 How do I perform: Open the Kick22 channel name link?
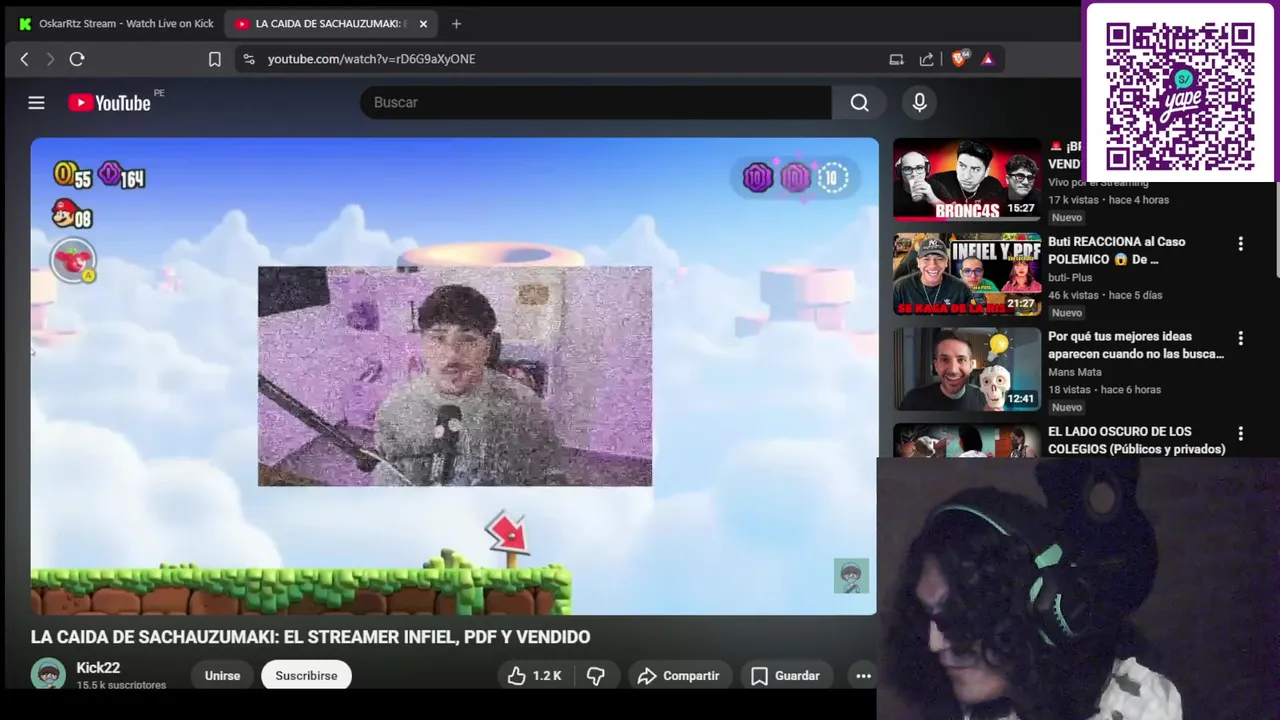(x=98, y=668)
